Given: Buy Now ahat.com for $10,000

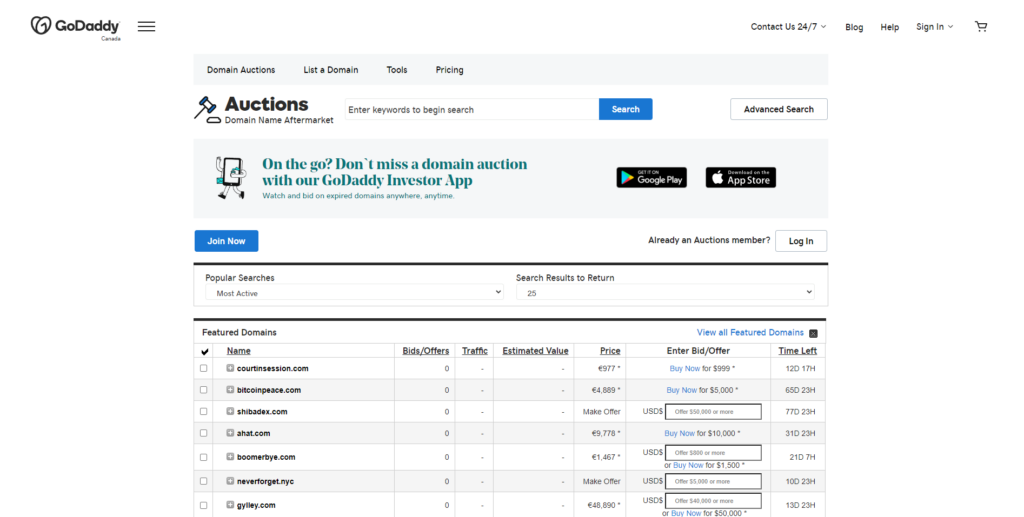Looking at the screenshot, I should tap(679, 433).
